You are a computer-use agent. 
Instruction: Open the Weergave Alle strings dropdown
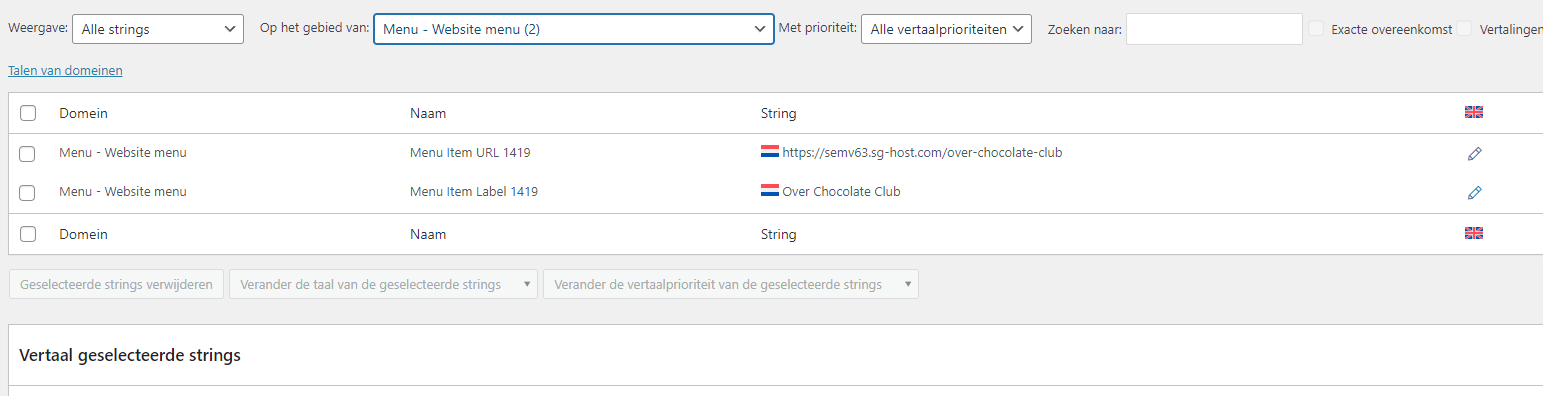(x=158, y=29)
